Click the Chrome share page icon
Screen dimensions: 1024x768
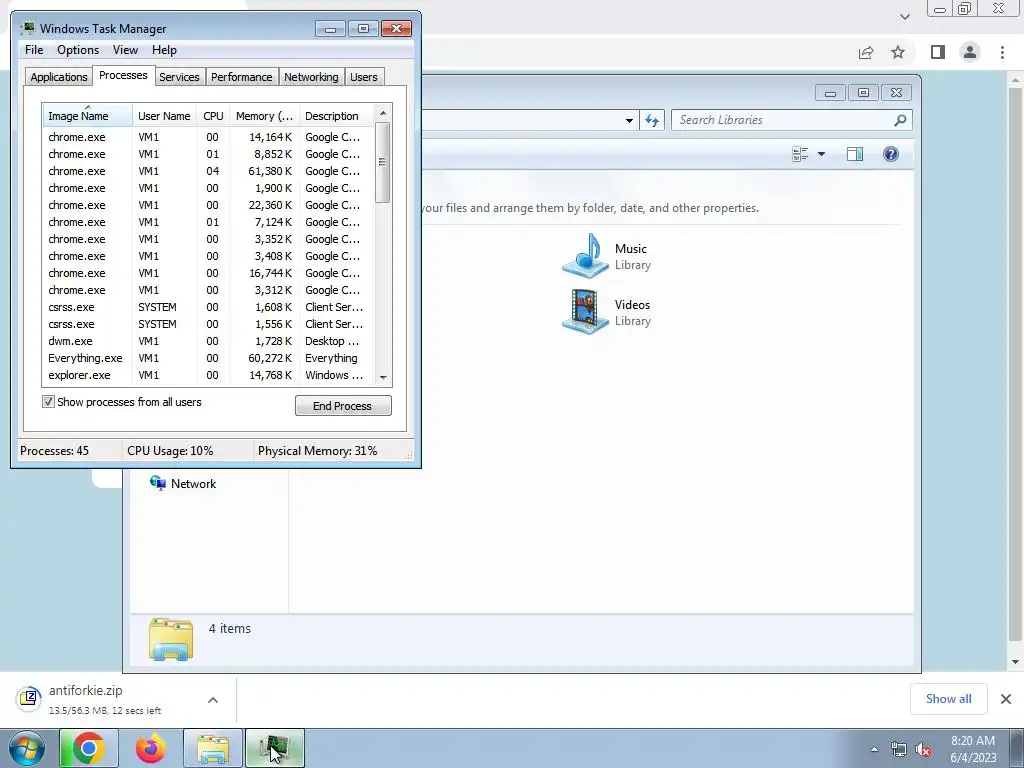pyautogui.click(x=866, y=52)
